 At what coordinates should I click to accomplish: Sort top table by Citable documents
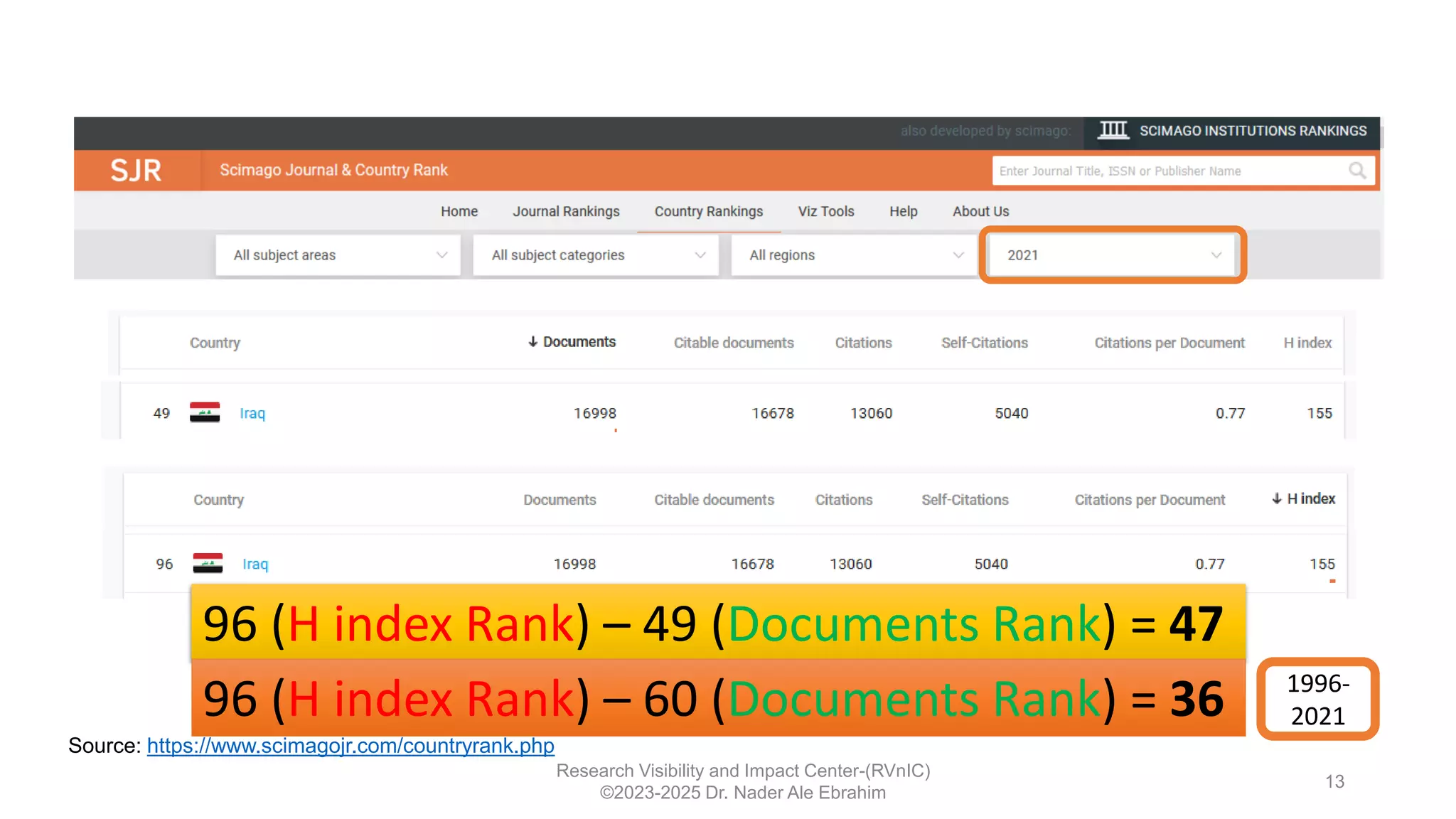click(x=734, y=343)
